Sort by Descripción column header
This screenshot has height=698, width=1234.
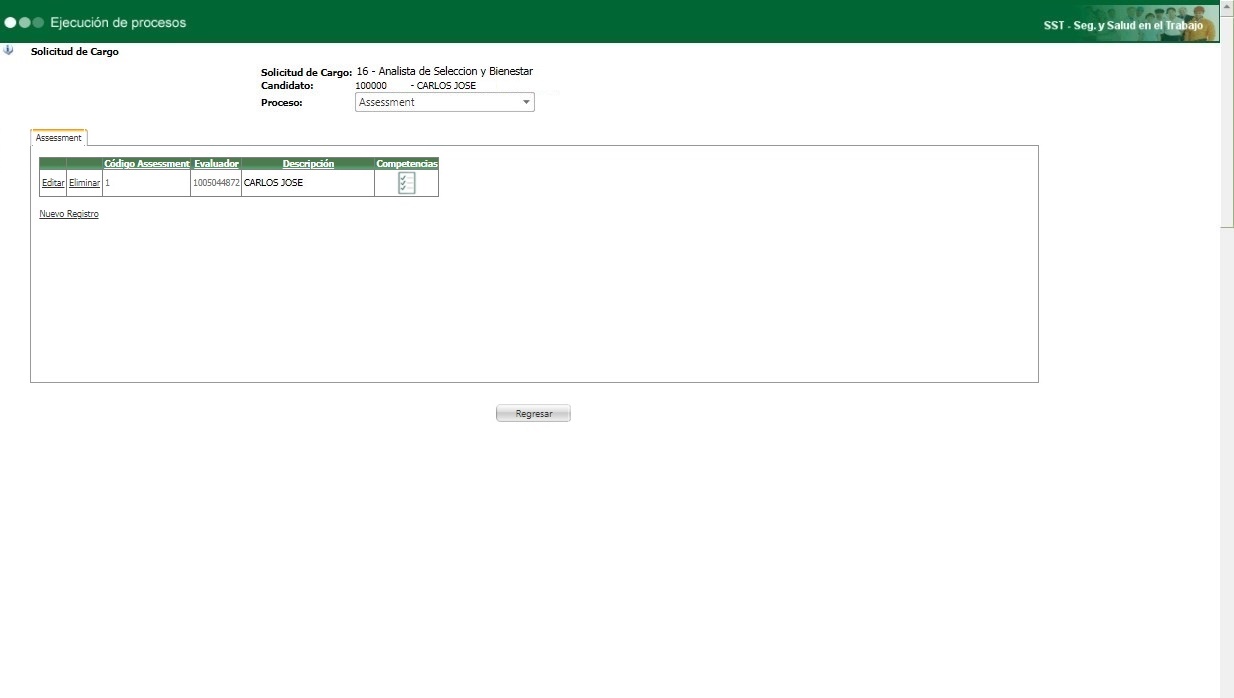308,164
